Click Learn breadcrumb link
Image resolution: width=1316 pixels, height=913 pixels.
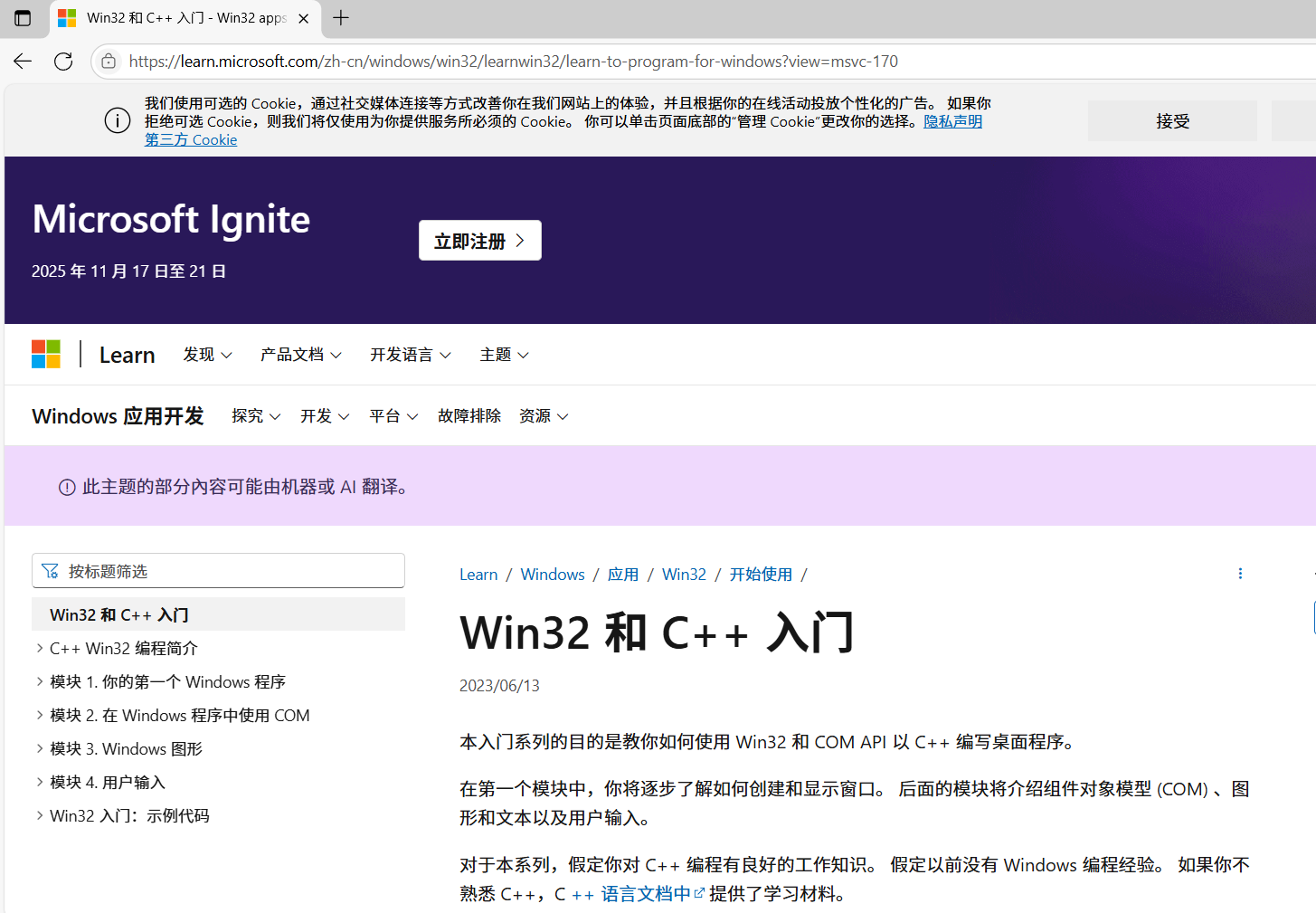click(478, 575)
